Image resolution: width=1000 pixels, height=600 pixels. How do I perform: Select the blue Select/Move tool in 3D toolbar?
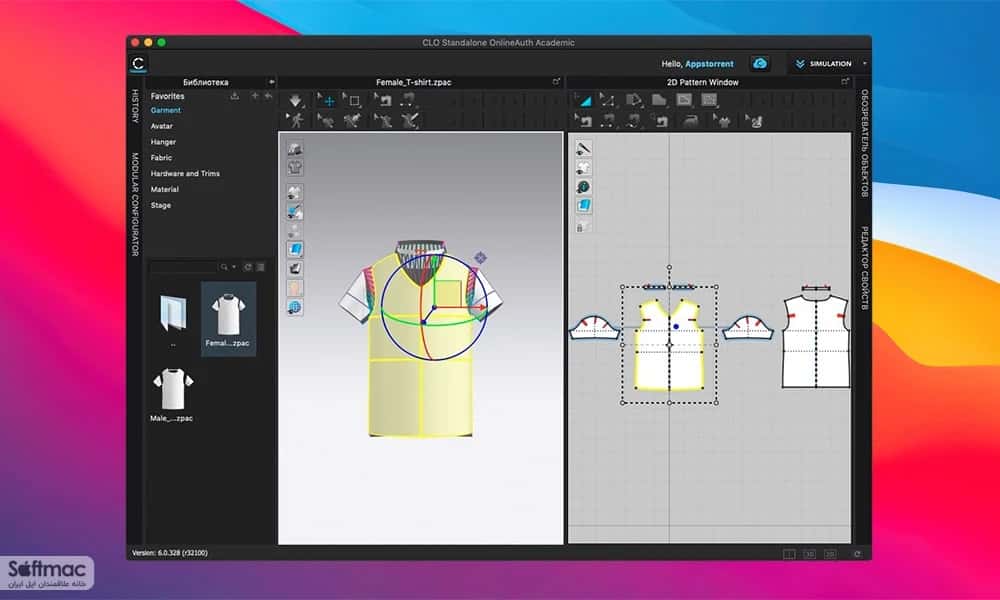coord(328,101)
